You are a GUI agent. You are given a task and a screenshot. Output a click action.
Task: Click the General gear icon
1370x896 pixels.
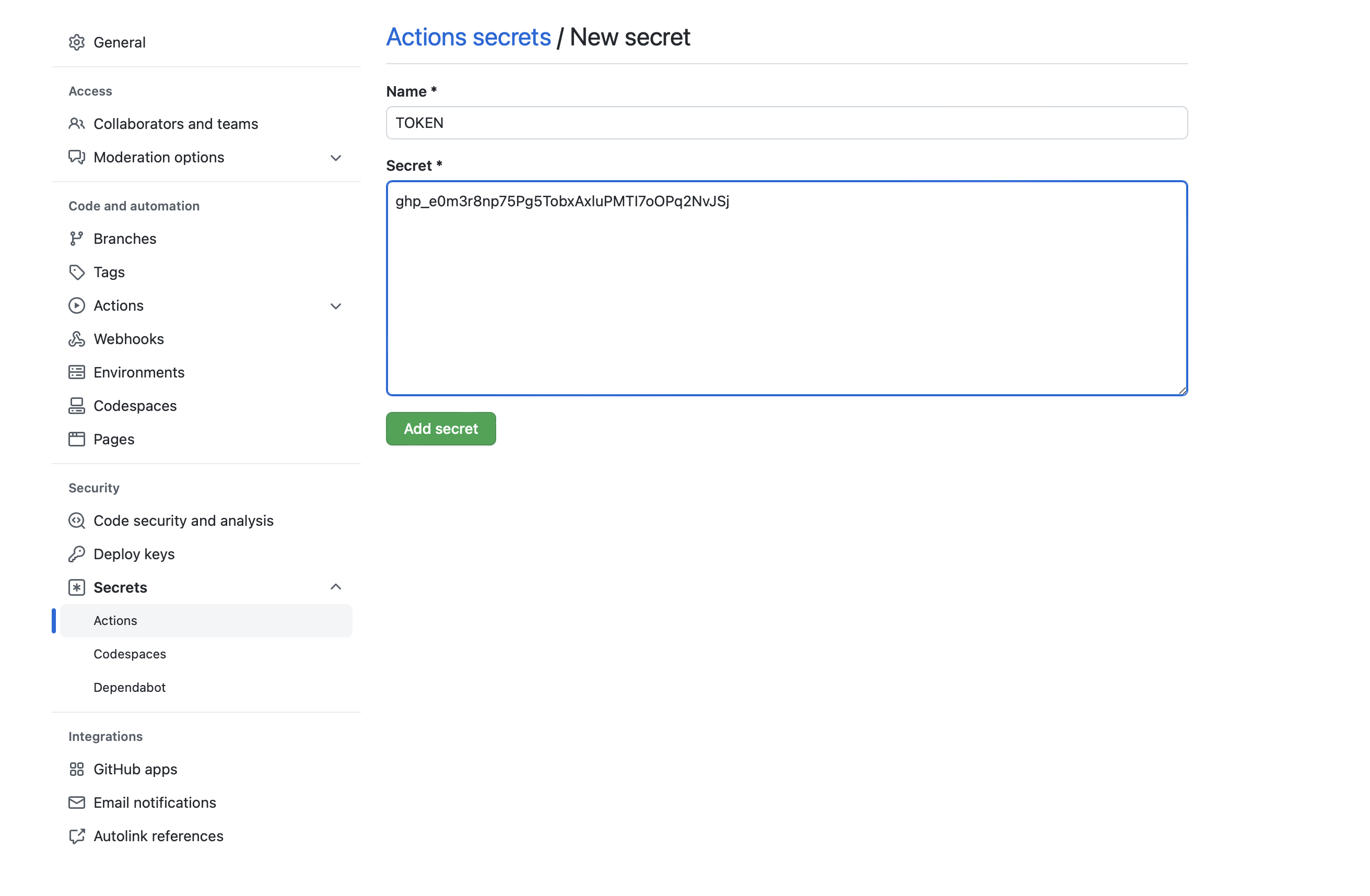point(77,43)
